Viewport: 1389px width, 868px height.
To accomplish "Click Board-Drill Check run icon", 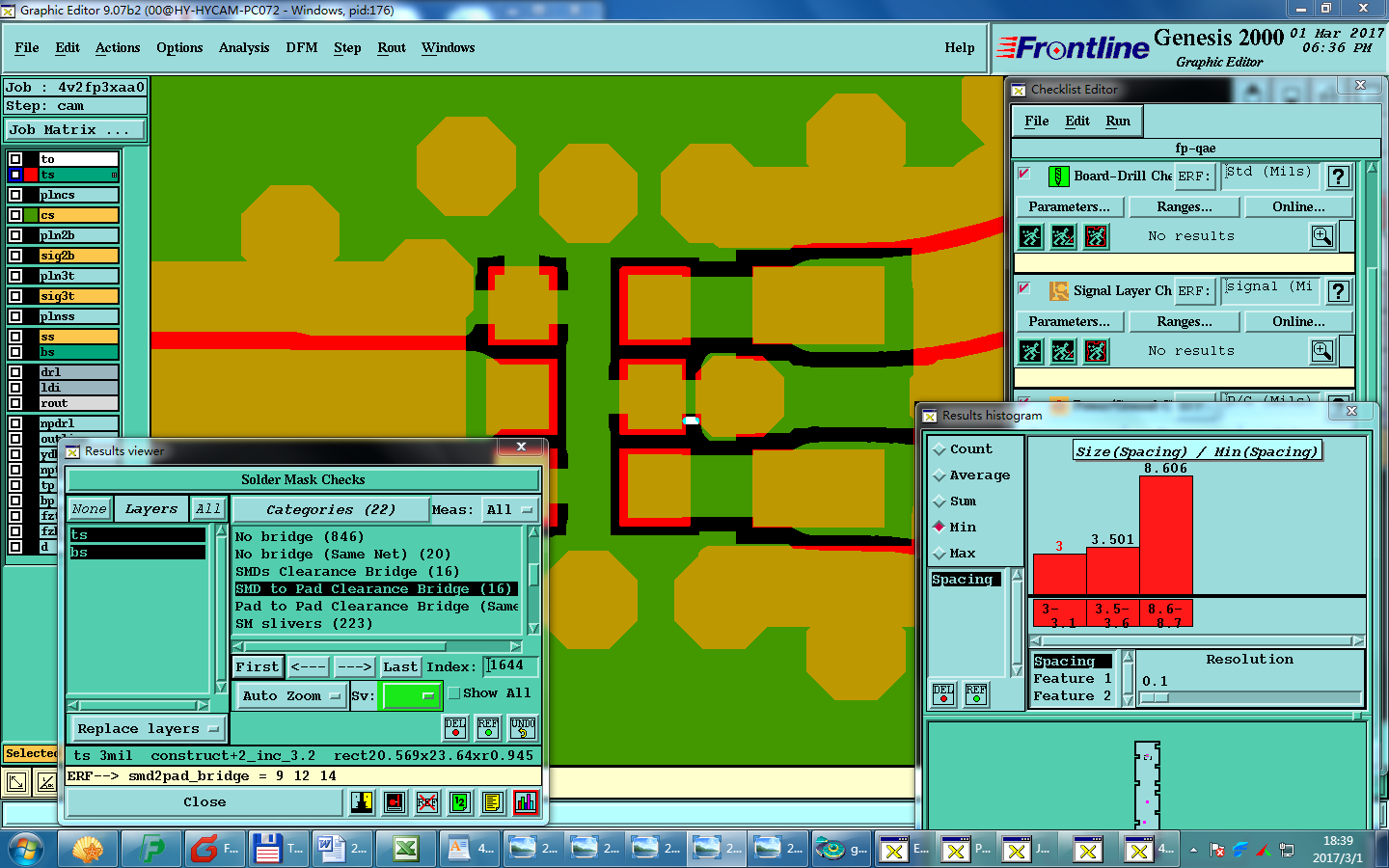I will tap(1030, 236).
